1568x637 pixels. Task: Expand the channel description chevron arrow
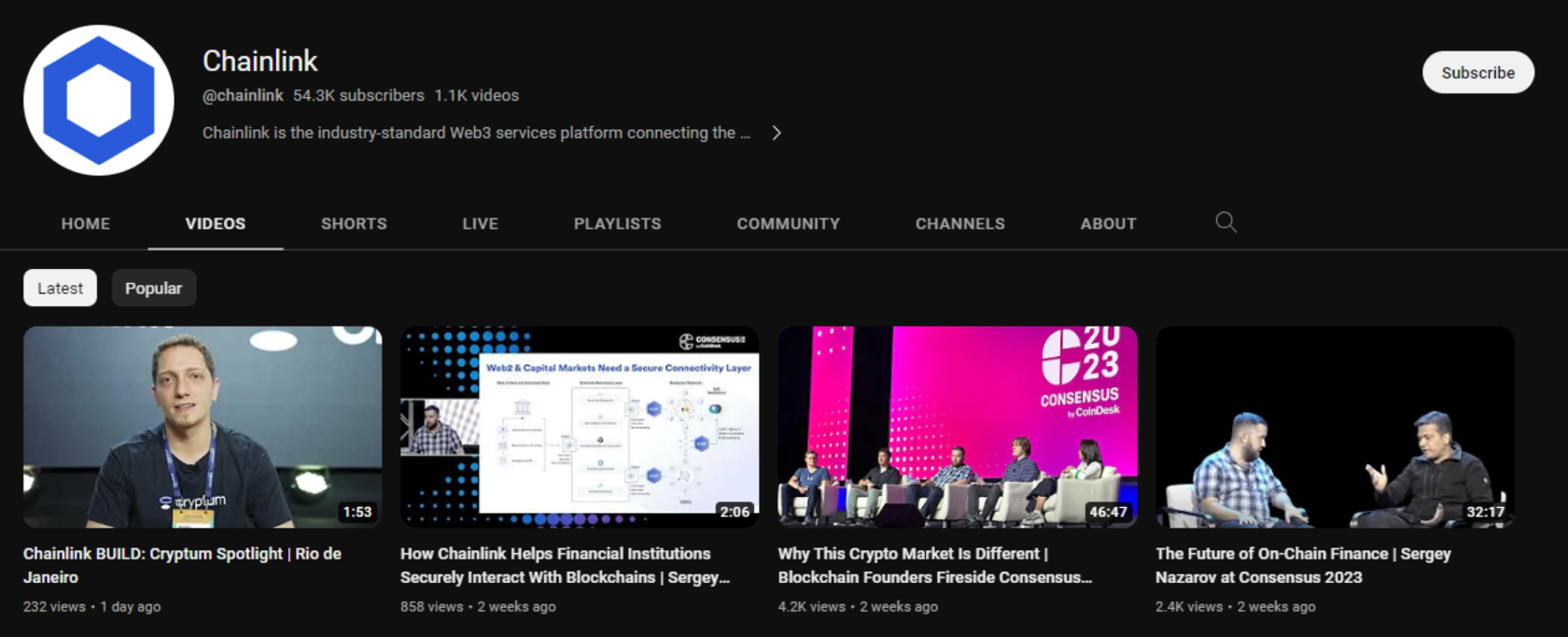[777, 133]
